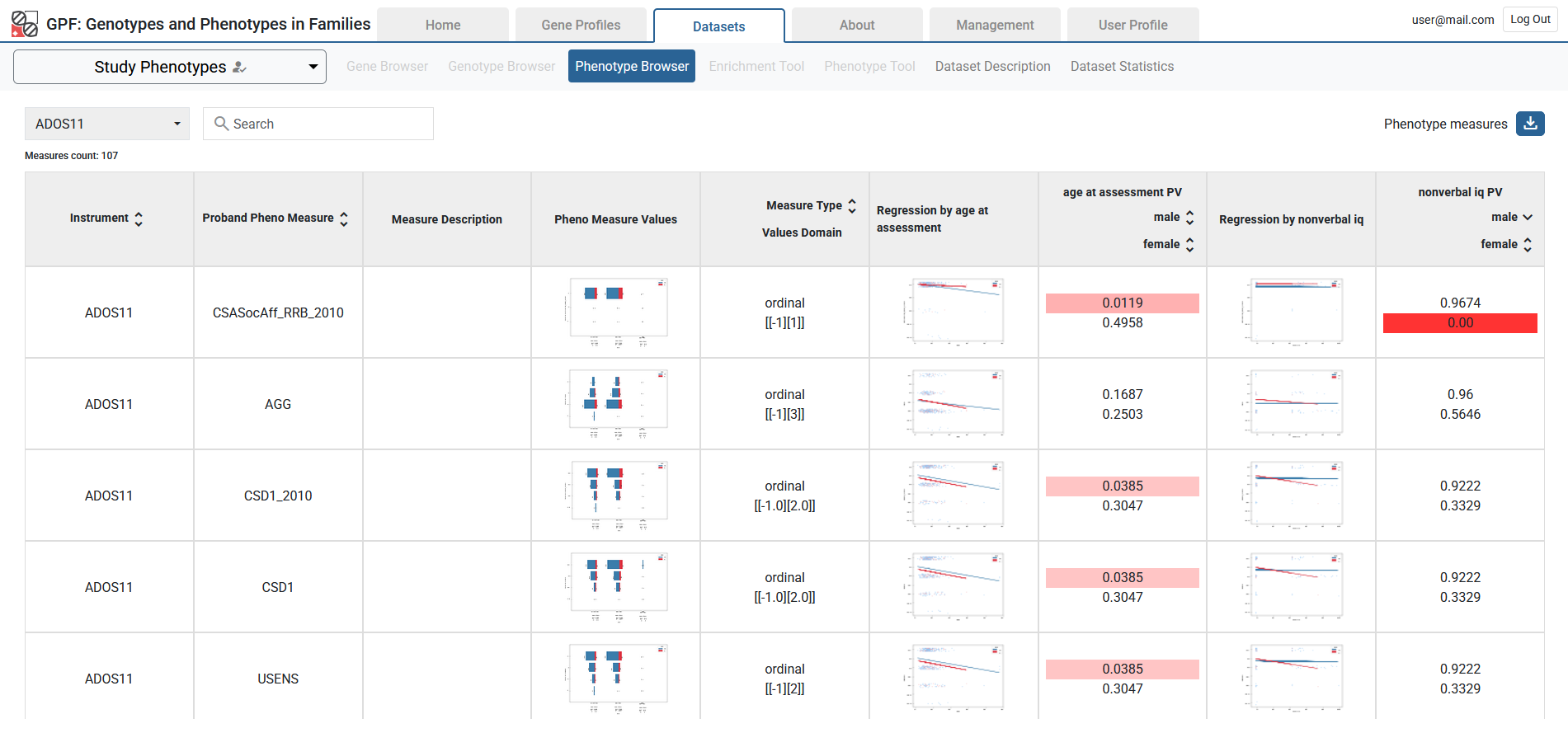Download phenotype measures via download icon
The image size is (1568, 747).
(1529, 124)
